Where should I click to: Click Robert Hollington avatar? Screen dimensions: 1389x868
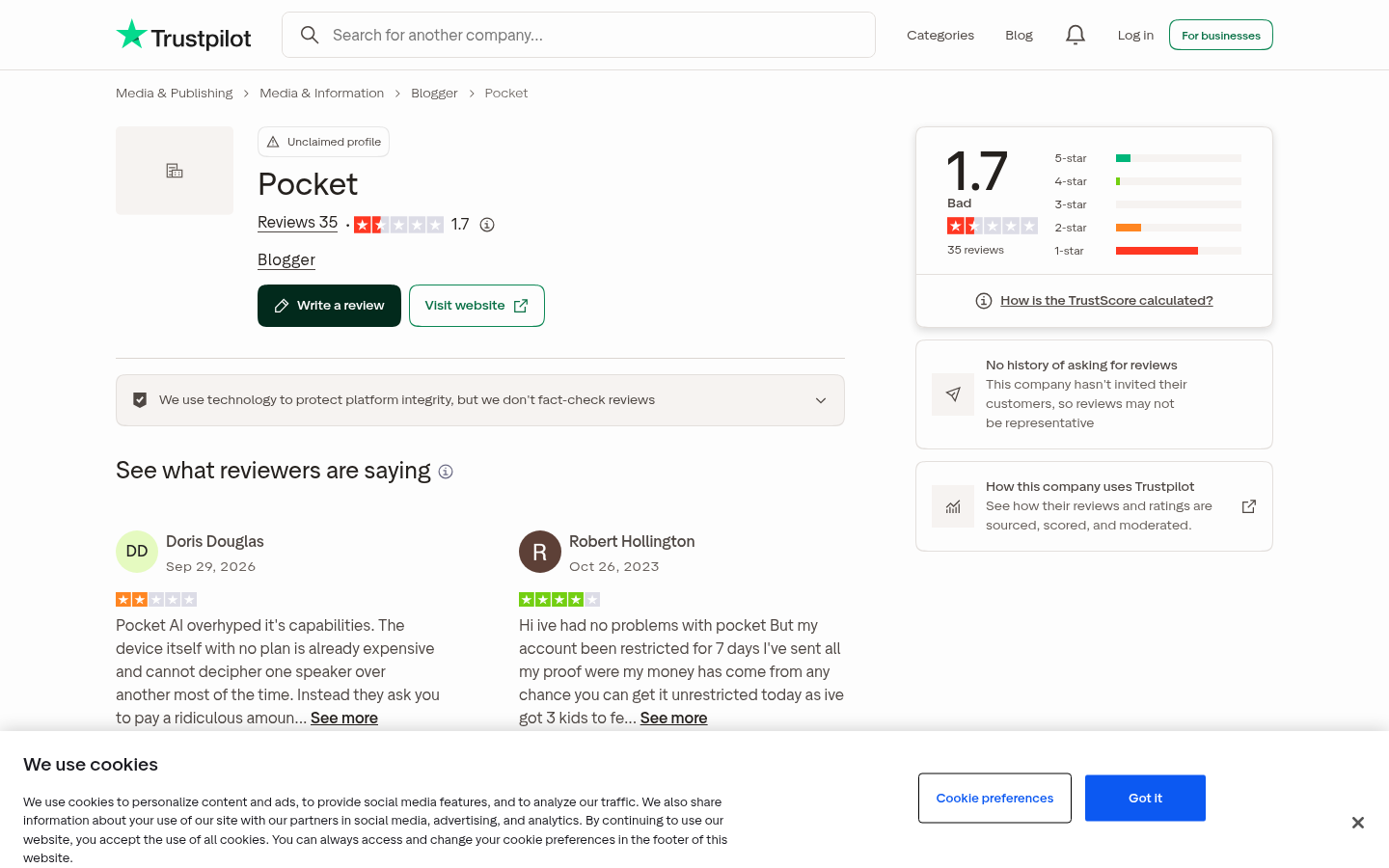coord(540,552)
